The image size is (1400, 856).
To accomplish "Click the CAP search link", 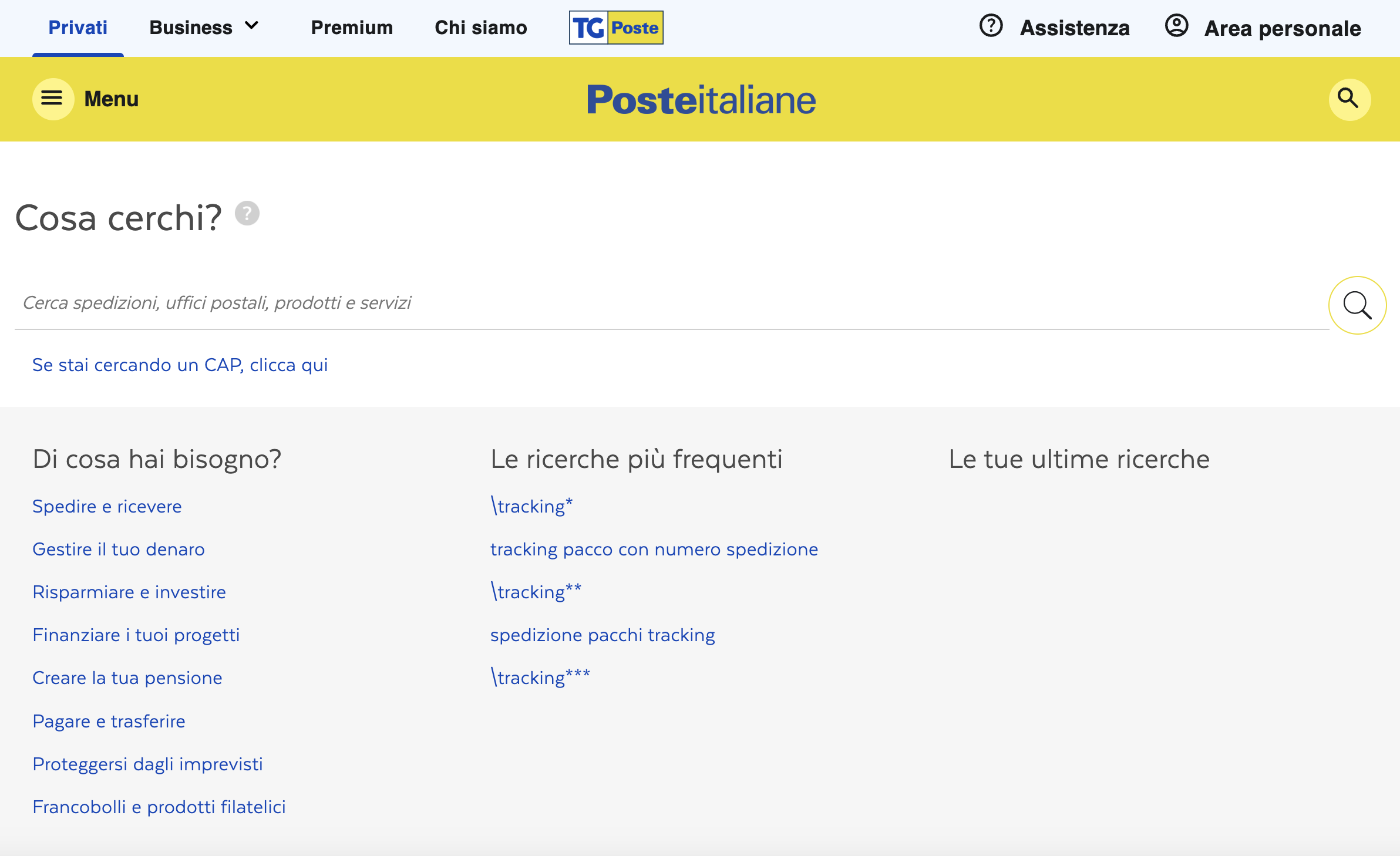I will (180, 365).
